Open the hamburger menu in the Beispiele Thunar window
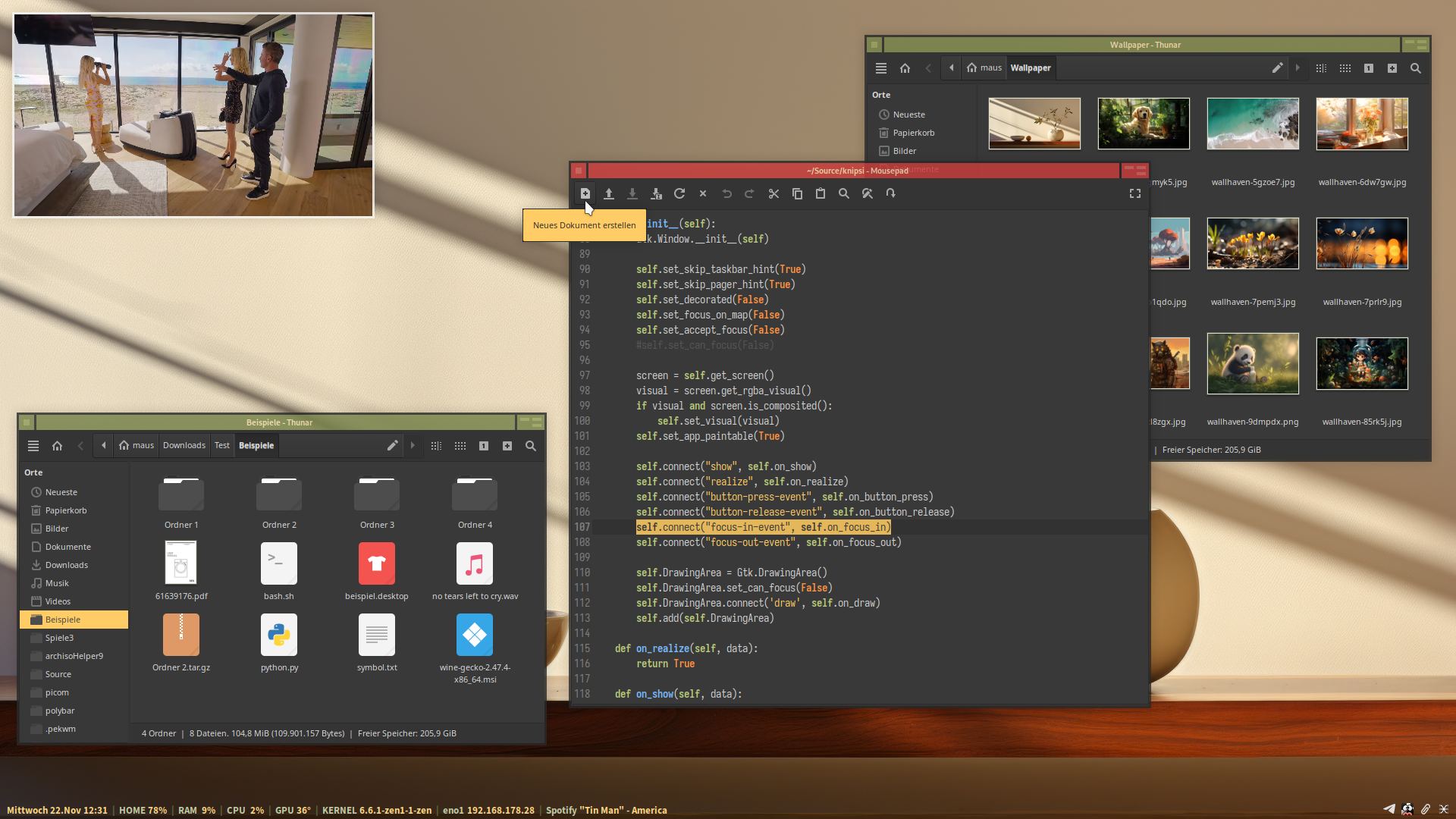This screenshot has height=819, width=1456. point(33,446)
